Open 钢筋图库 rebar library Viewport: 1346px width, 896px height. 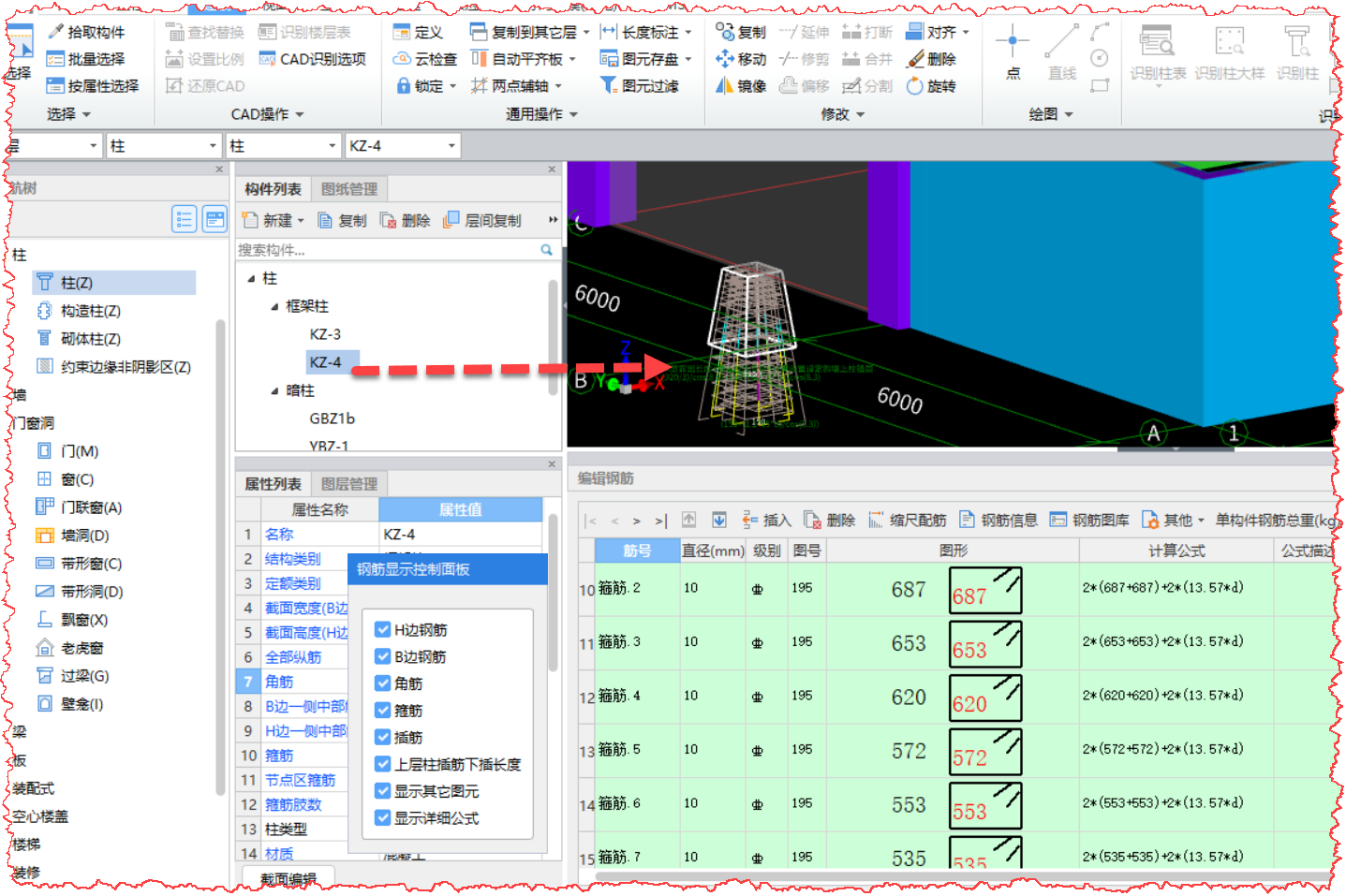pos(1089,521)
